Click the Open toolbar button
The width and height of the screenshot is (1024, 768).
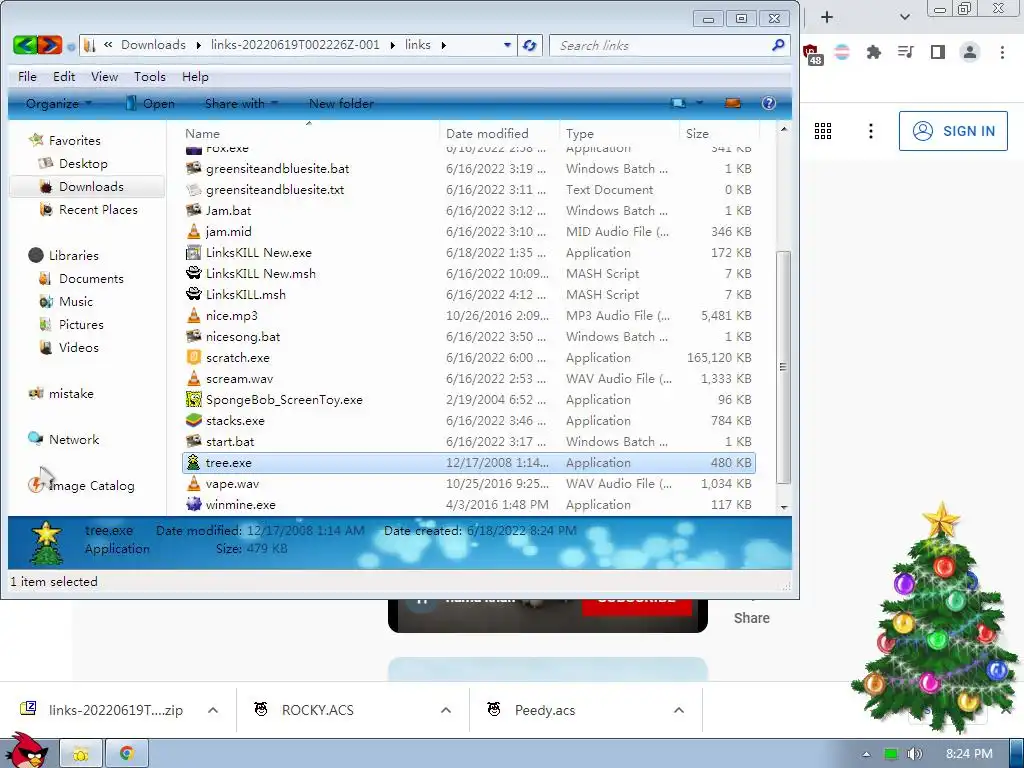point(150,103)
